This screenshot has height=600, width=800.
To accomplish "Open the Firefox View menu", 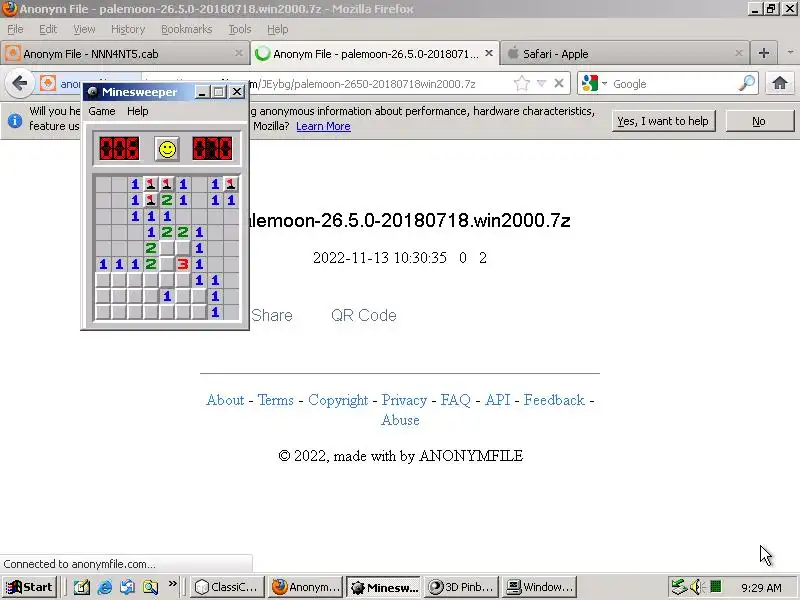I will tap(84, 30).
